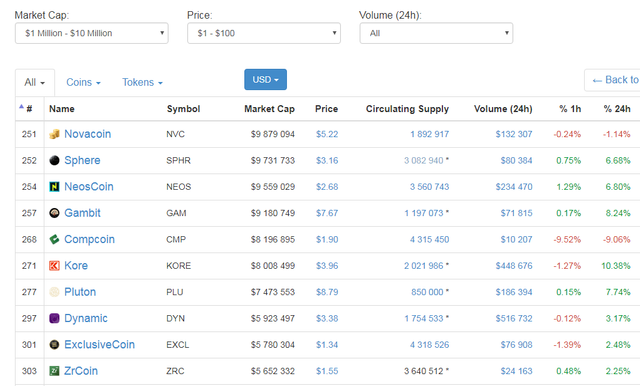The width and height of the screenshot is (640, 386).
Task: Sort table by Market Cap header
Action: tap(269, 109)
